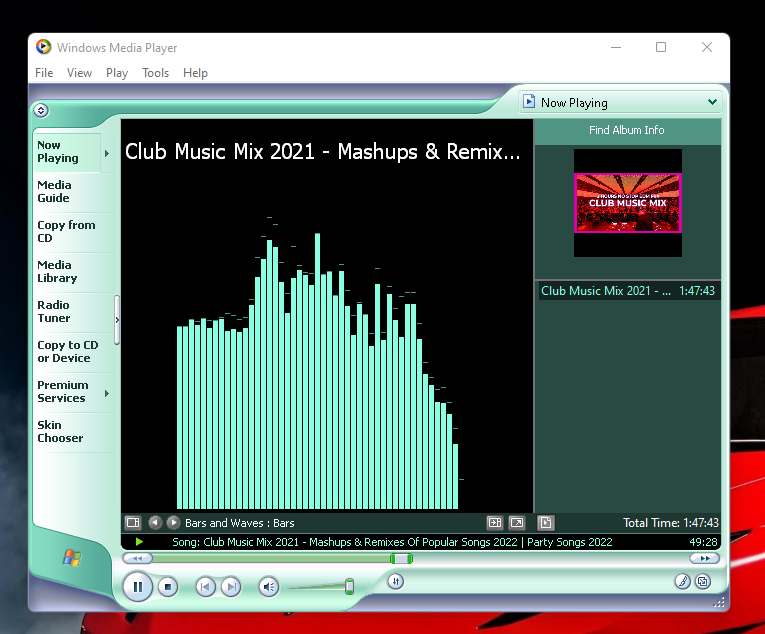
Task: Expand the Premium Services sidebar arrow
Action: pyautogui.click(x=107, y=393)
